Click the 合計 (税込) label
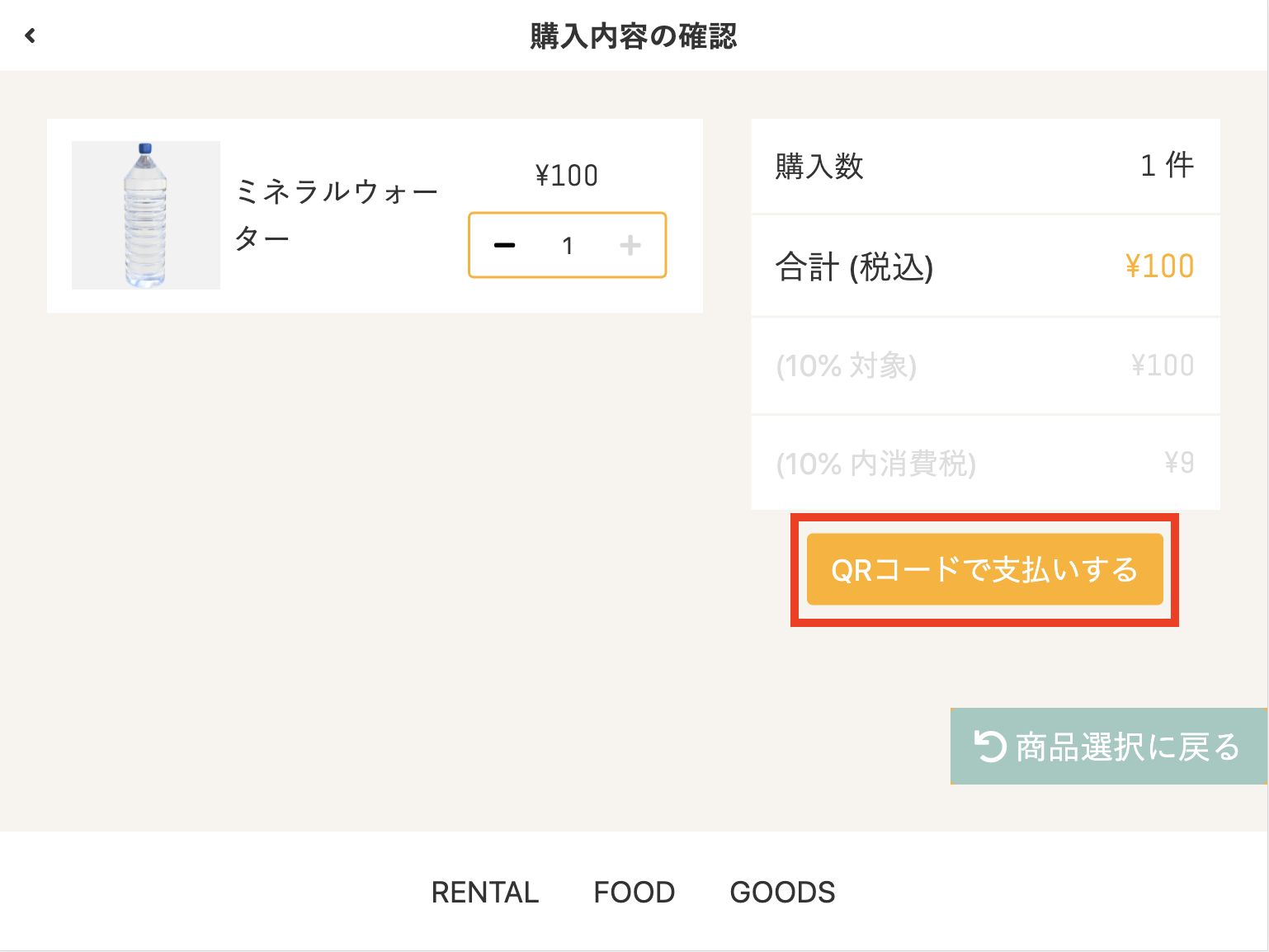Viewport: 1269px width, 952px height. pyautogui.click(x=854, y=267)
